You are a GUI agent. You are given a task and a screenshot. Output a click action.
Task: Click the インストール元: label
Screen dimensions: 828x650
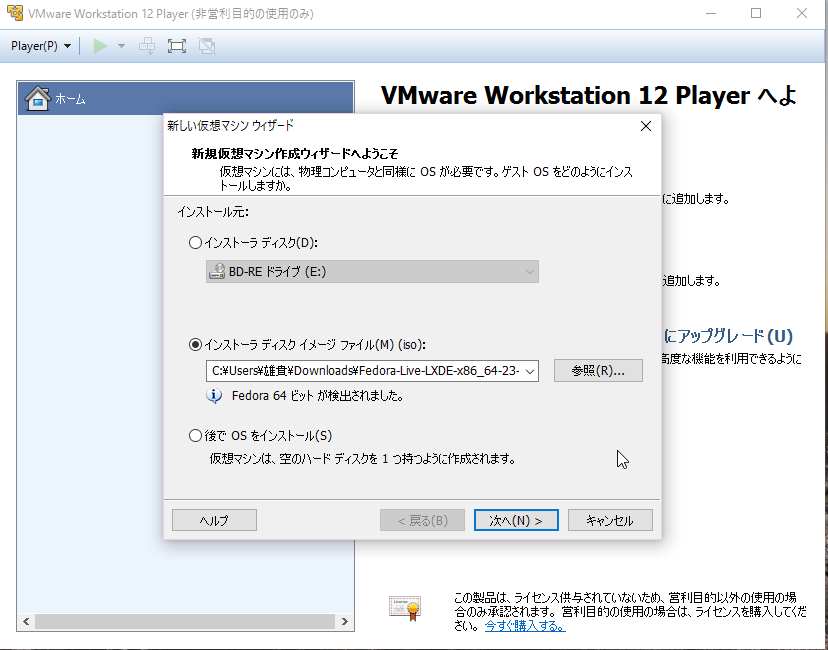tap(213, 212)
